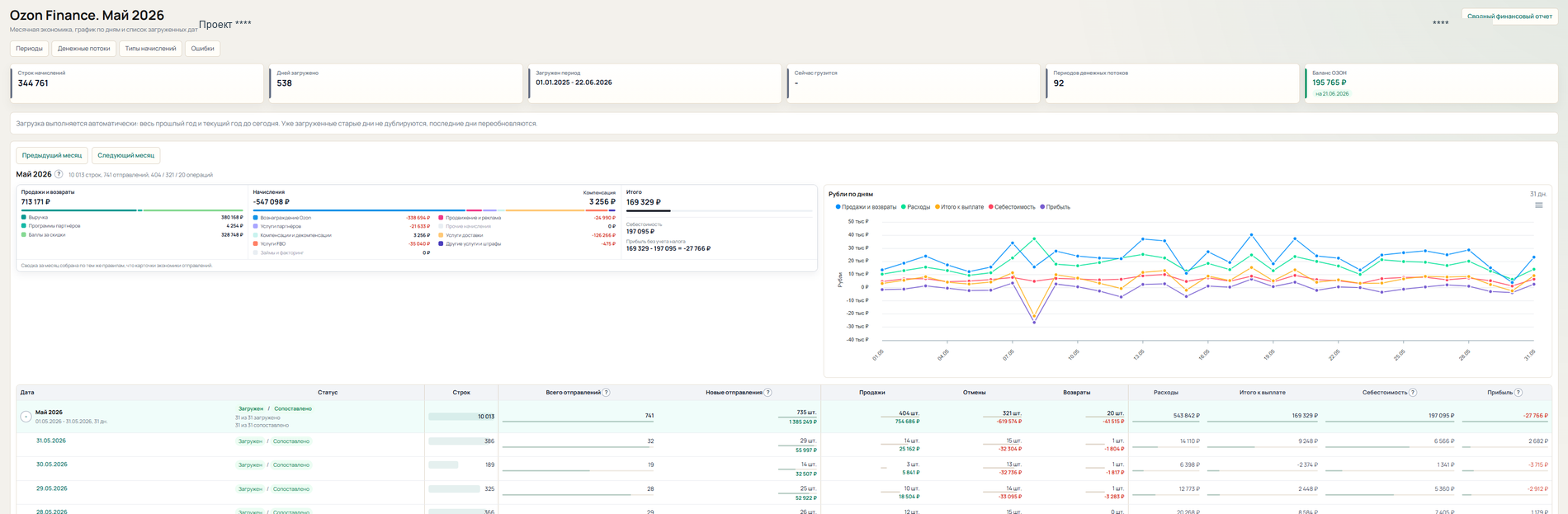
Task: Toggle the Себестоимость chart legend series
Action: 1011,207
